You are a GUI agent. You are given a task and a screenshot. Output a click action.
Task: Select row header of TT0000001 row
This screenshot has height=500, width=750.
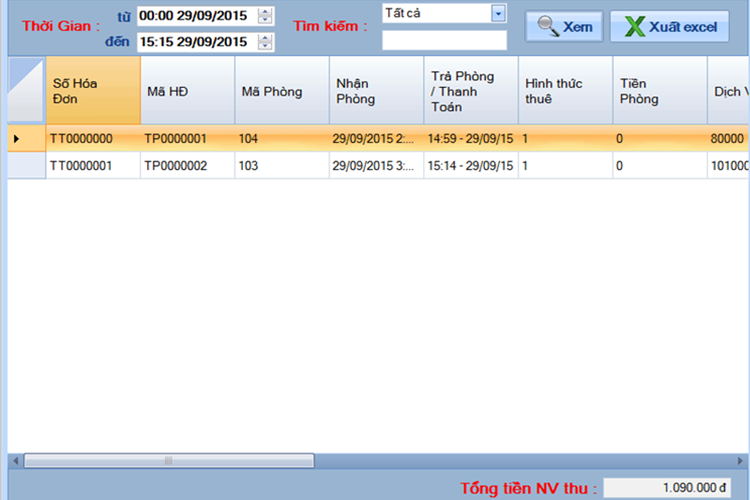(x=27, y=166)
